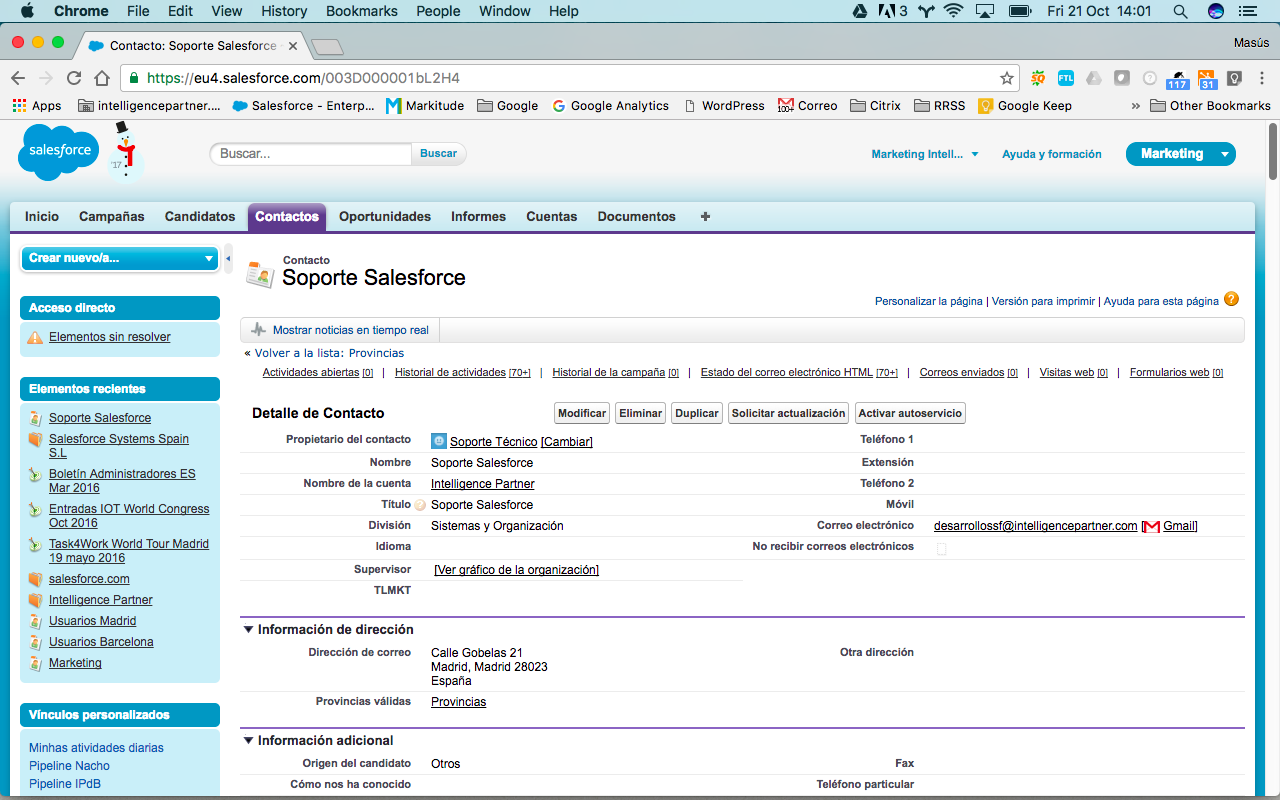Click the Google Drive extension icon in toolbar
This screenshot has width=1280, height=800.
(1094, 78)
